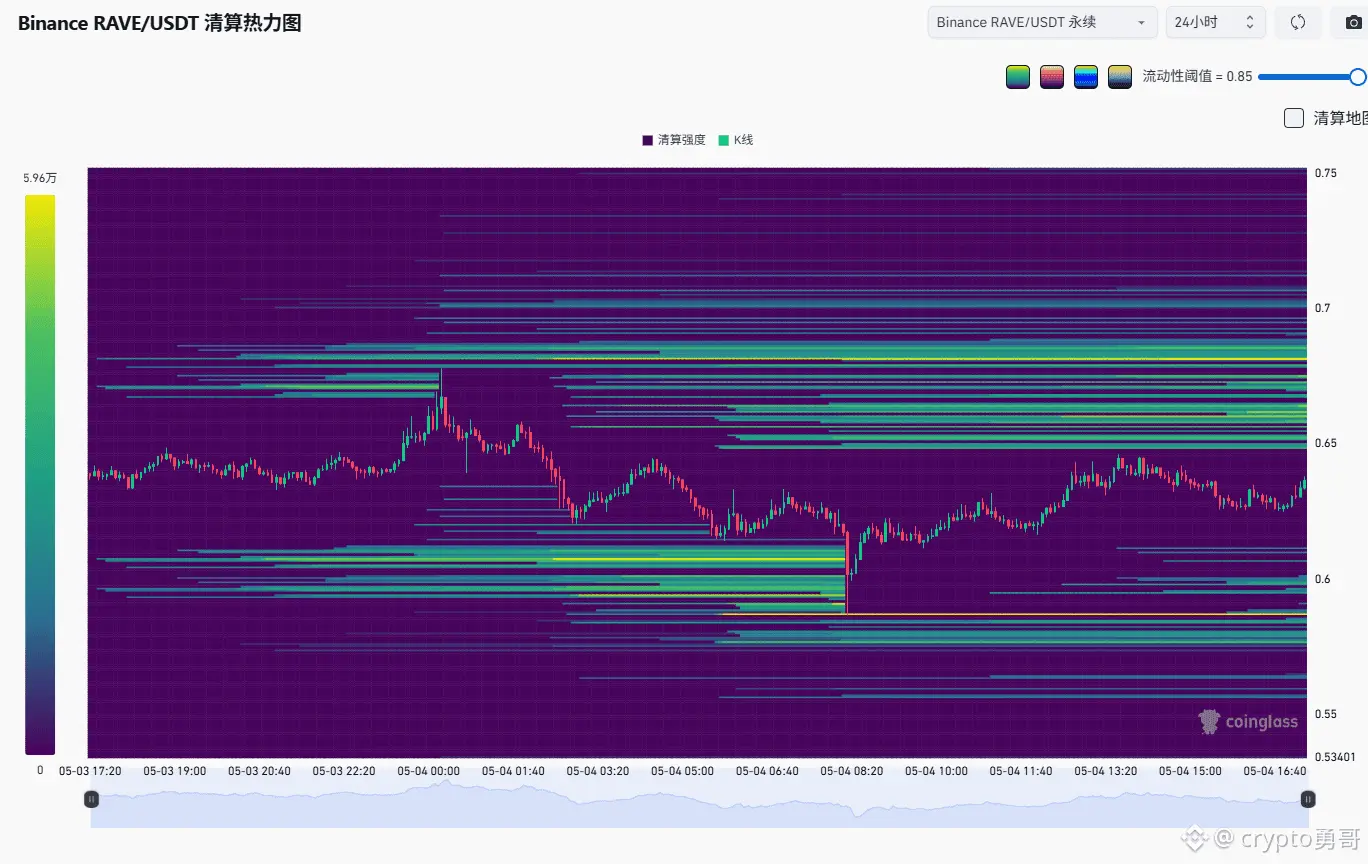The height and width of the screenshot is (864, 1368).
Task: Click the 05-04 01:40 time axis label
Action: (514, 771)
